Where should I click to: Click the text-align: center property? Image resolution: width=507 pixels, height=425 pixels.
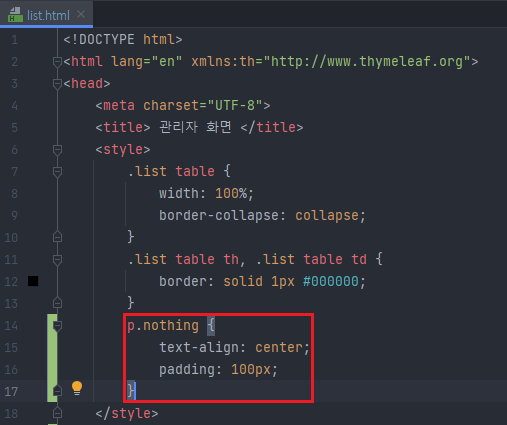[x=234, y=348]
